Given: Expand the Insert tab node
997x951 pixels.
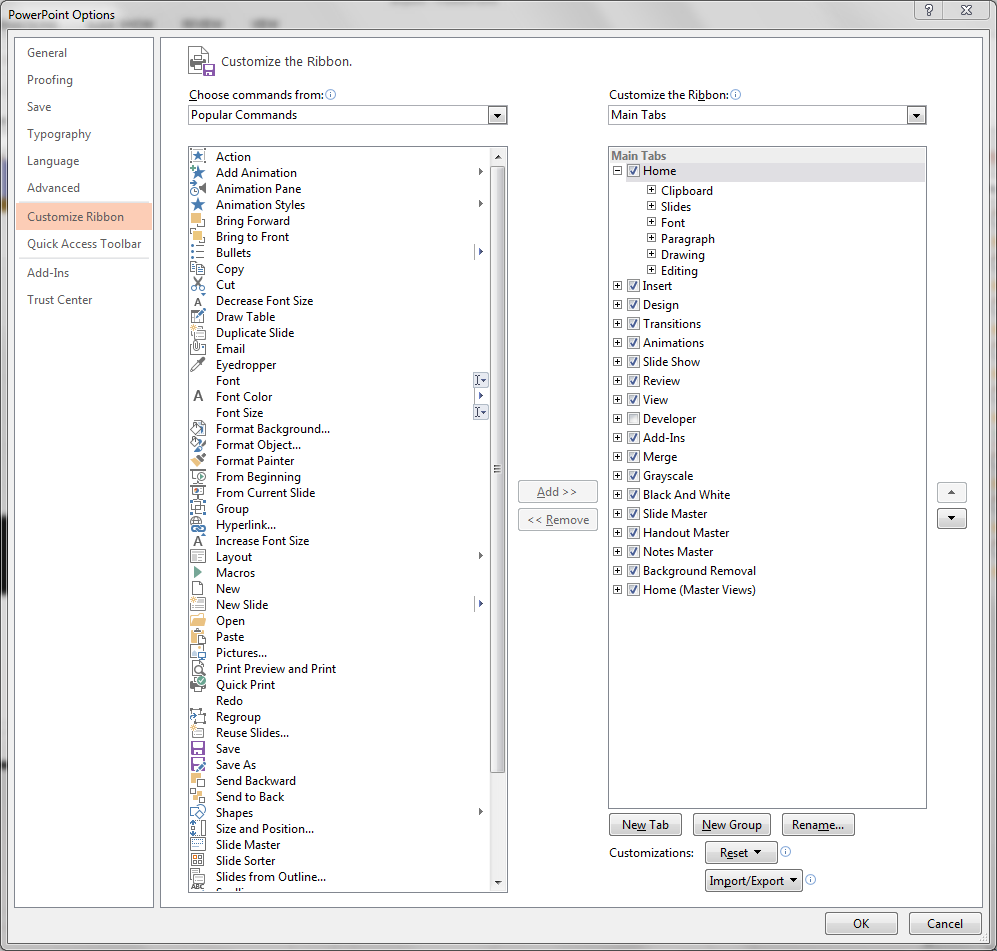Looking at the screenshot, I should 617,285.
